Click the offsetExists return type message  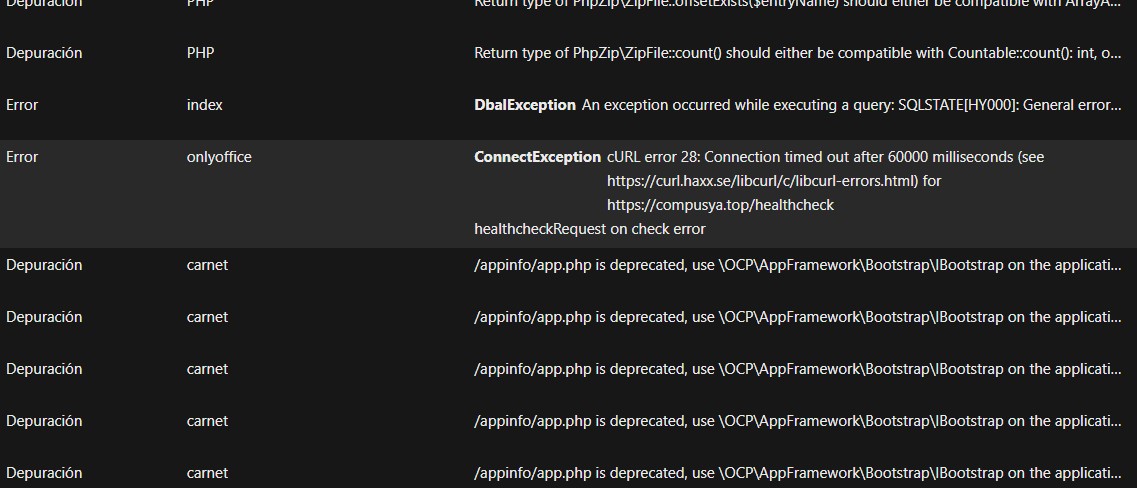tap(797, 5)
